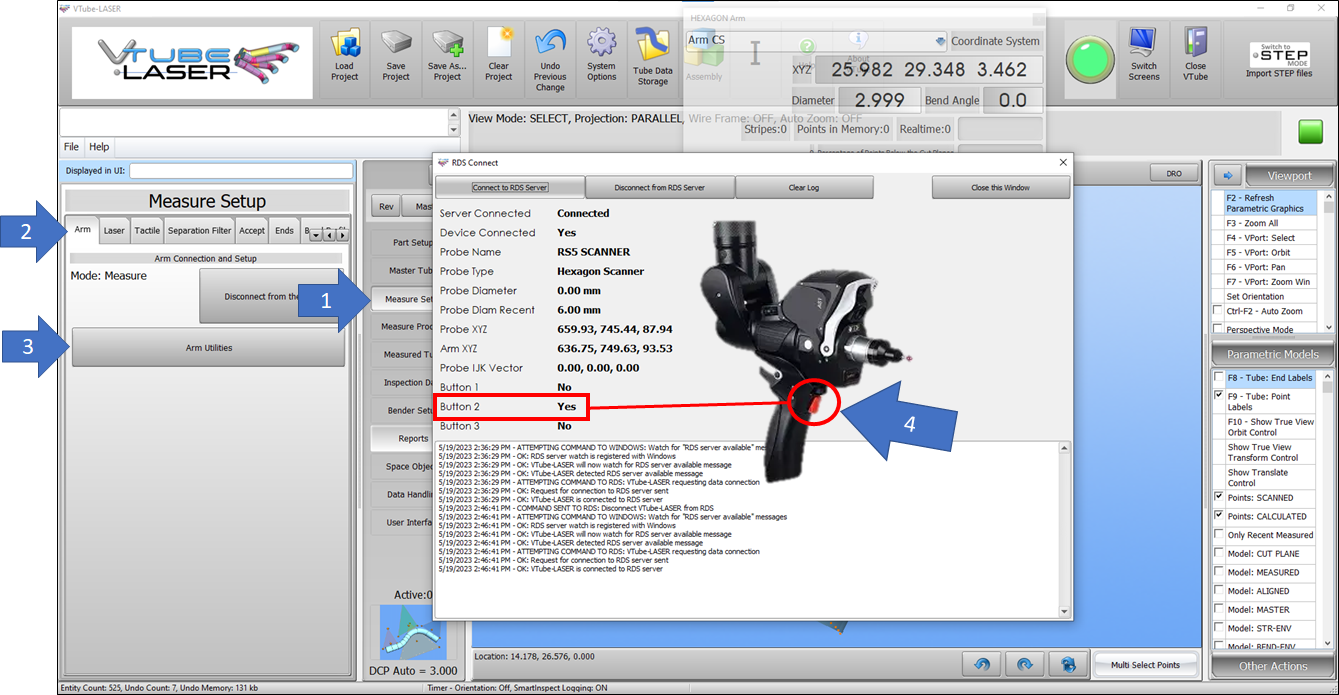Screen dimensions: 1339x695
Task: Open the Arm CS coordinate system dropdown
Action: [941, 41]
